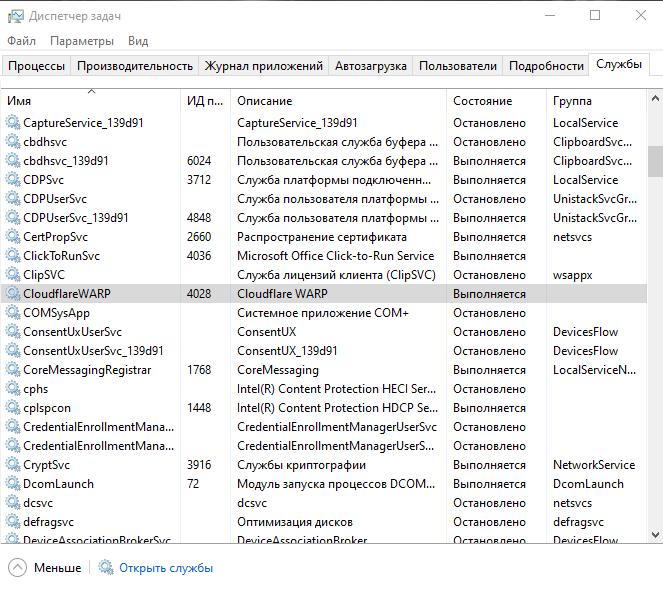Image resolution: width=663 pixels, height=592 pixels.
Task: Sort services by the Имя column header
Action: coord(90,101)
